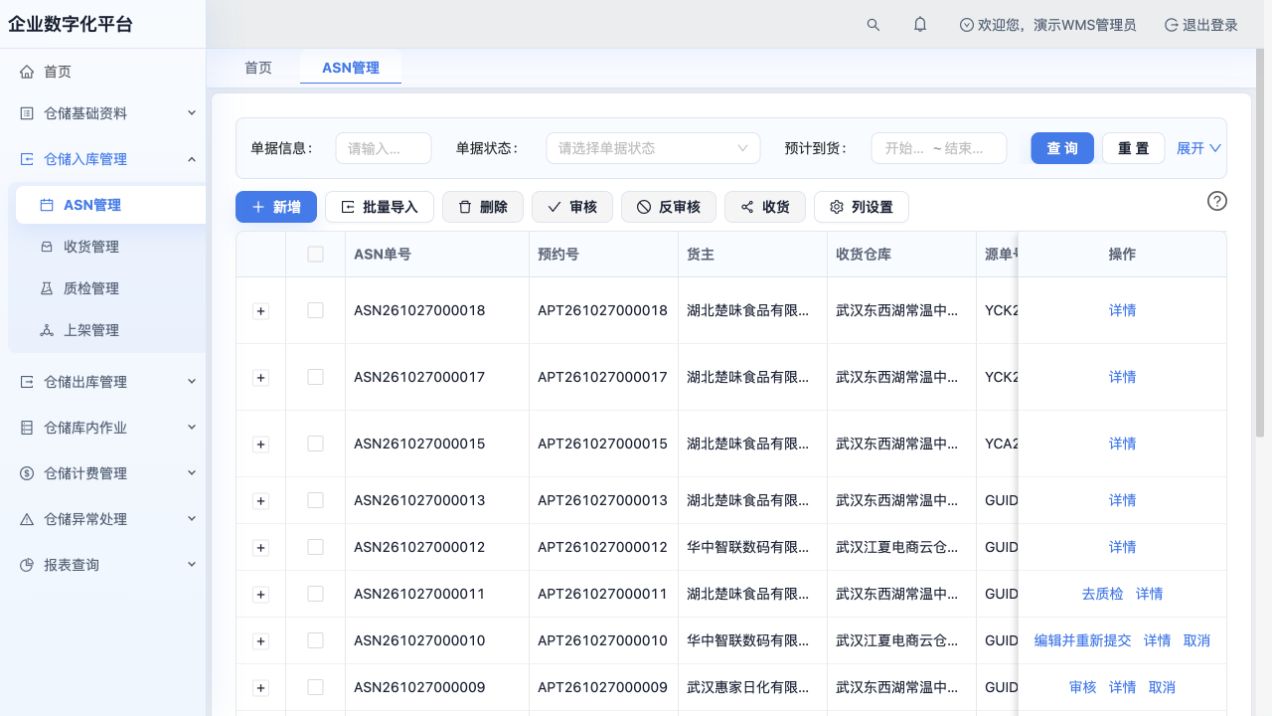Click the 仓储库内作业 menu icon
Screen dimensions: 1272x716
27,428
